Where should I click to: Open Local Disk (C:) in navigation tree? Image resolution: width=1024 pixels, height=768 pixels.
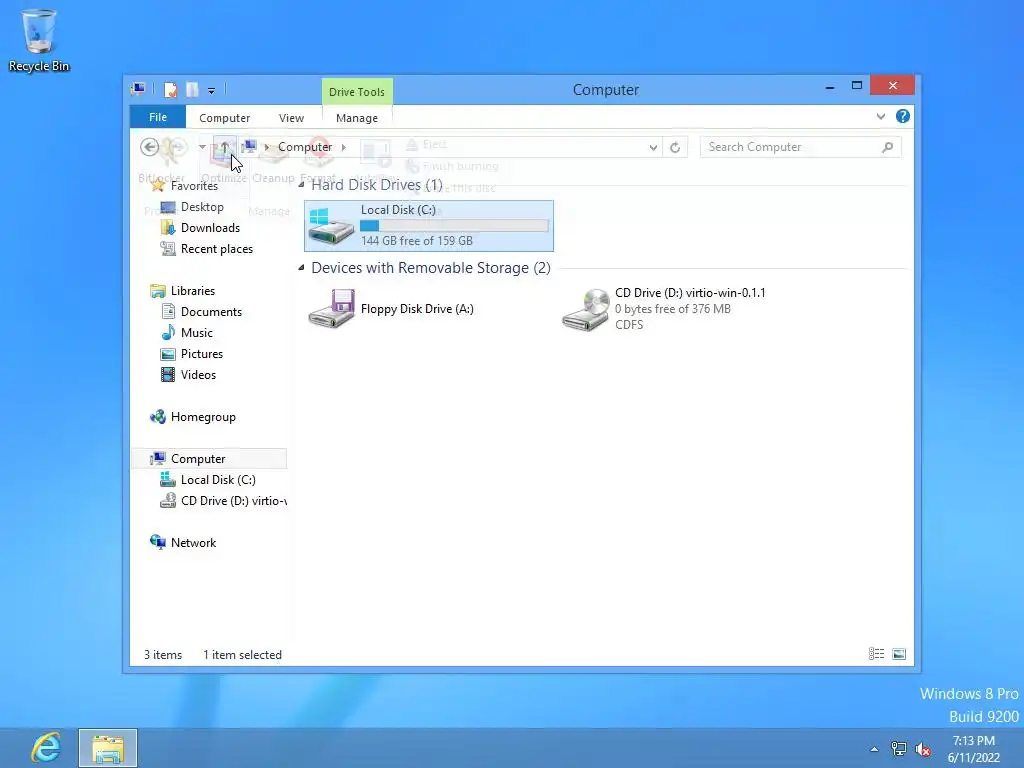(218, 480)
